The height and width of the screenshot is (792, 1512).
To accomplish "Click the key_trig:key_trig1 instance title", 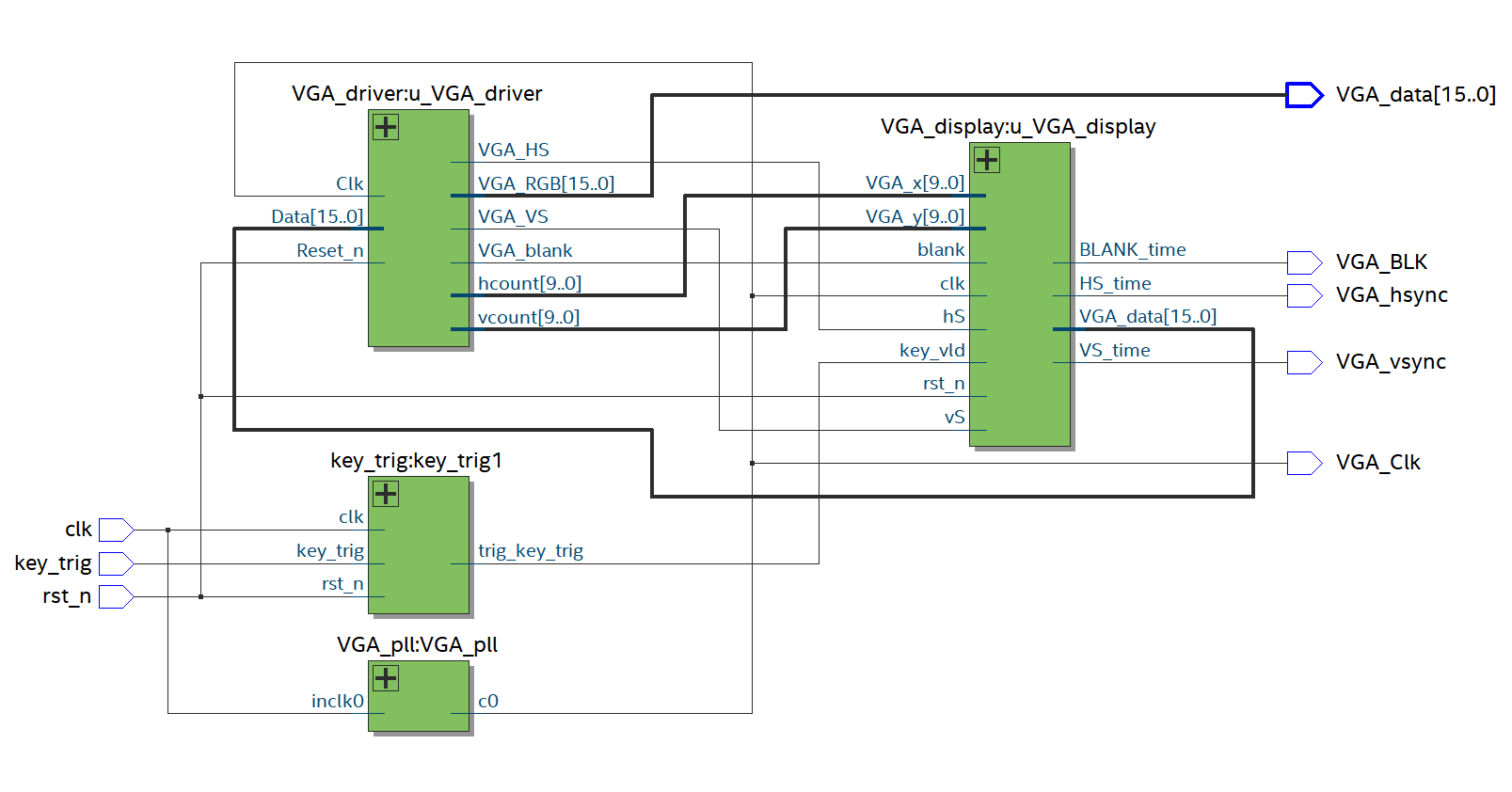I will [x=416, y=460].
